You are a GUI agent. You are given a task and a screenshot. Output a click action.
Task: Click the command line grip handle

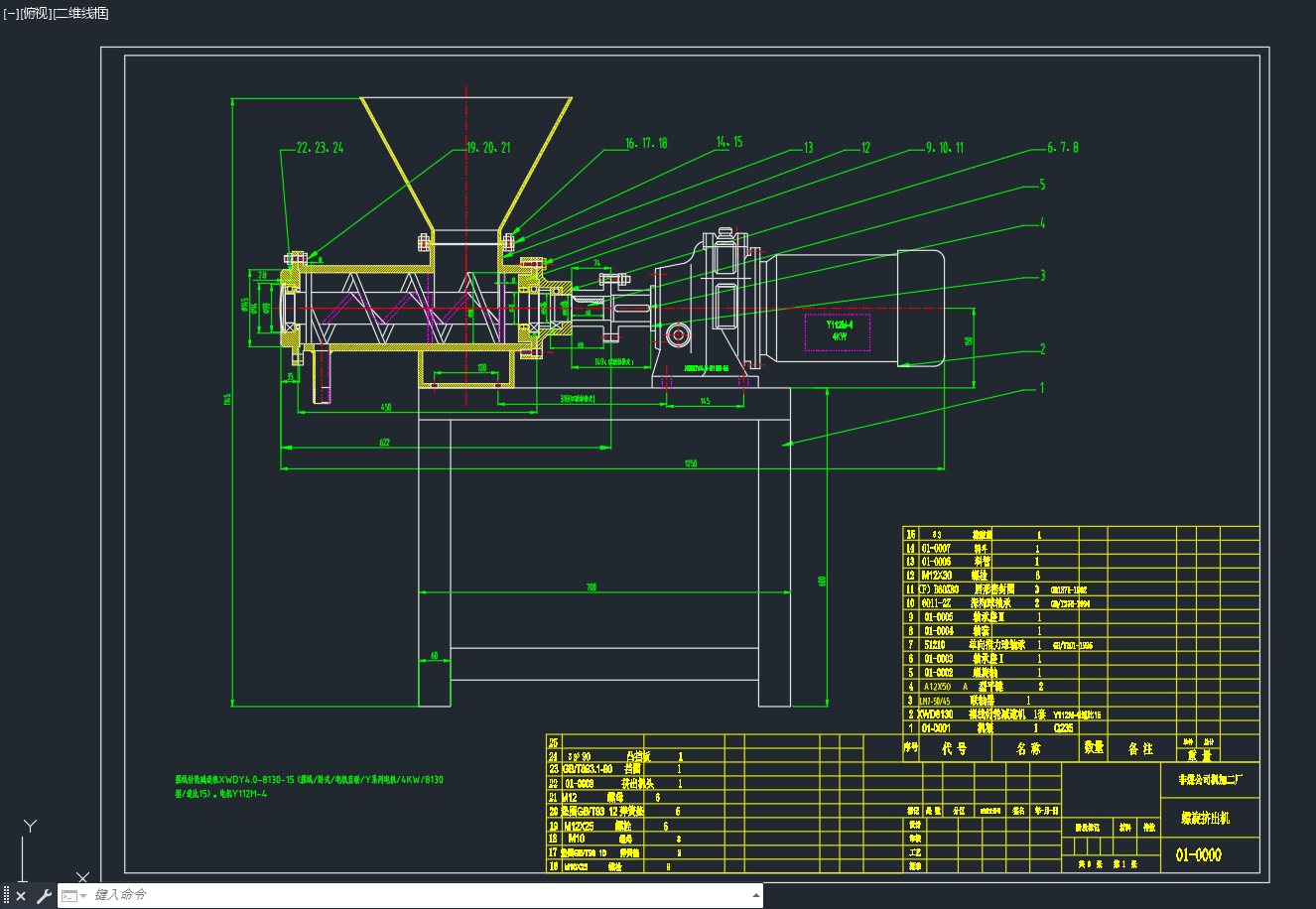[6, 895]
